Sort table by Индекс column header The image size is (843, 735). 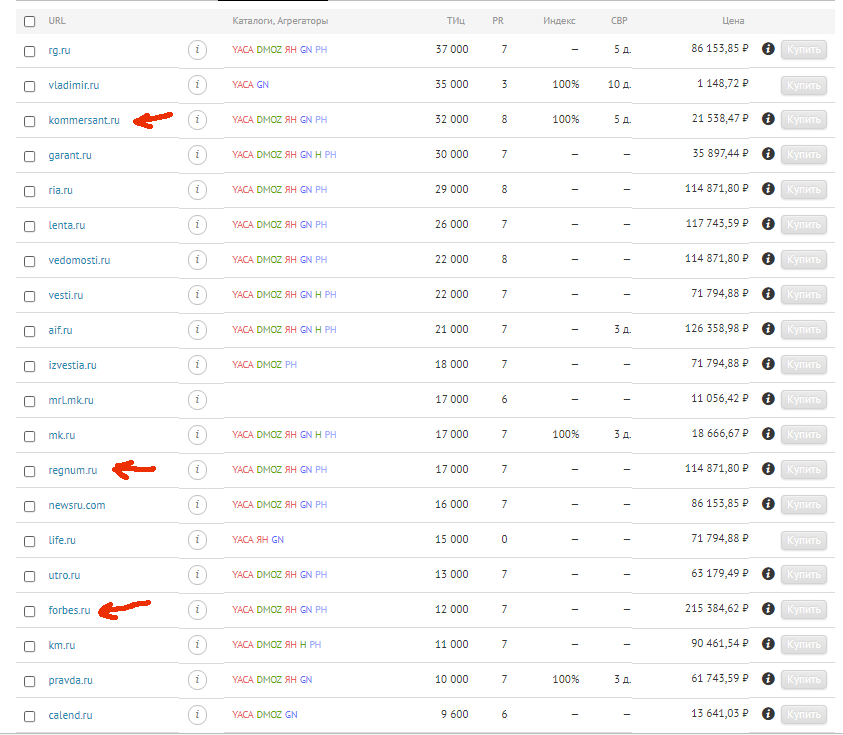click(x=559, y=21)
